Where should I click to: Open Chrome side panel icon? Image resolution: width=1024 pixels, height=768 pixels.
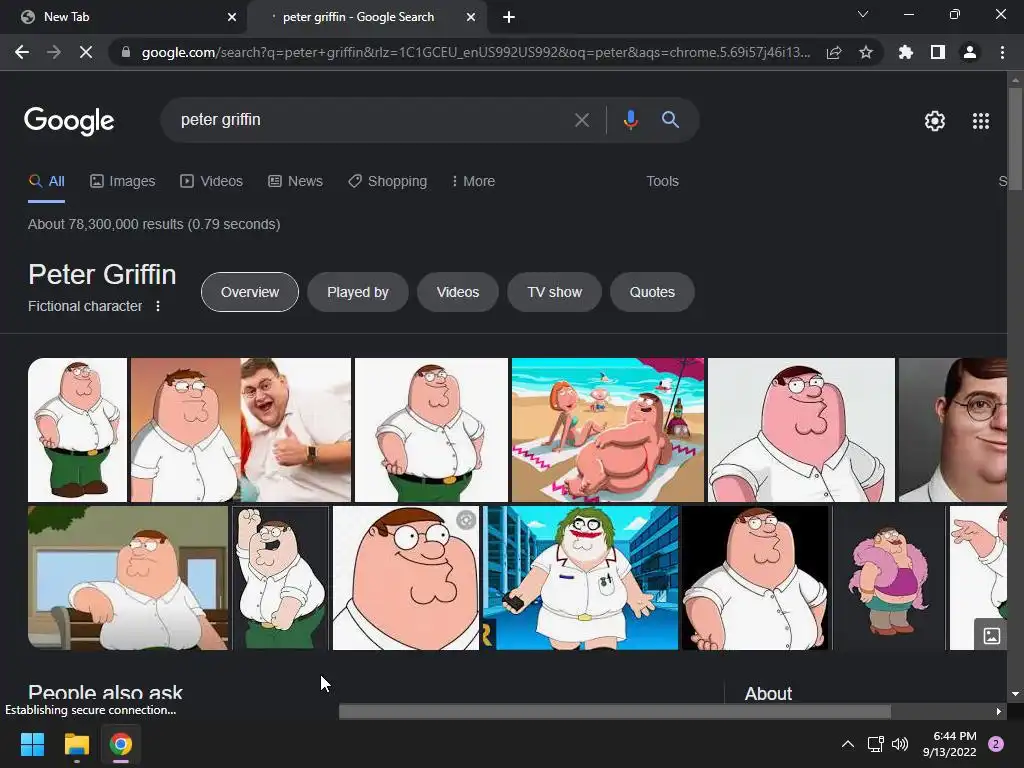pos(938,52)
